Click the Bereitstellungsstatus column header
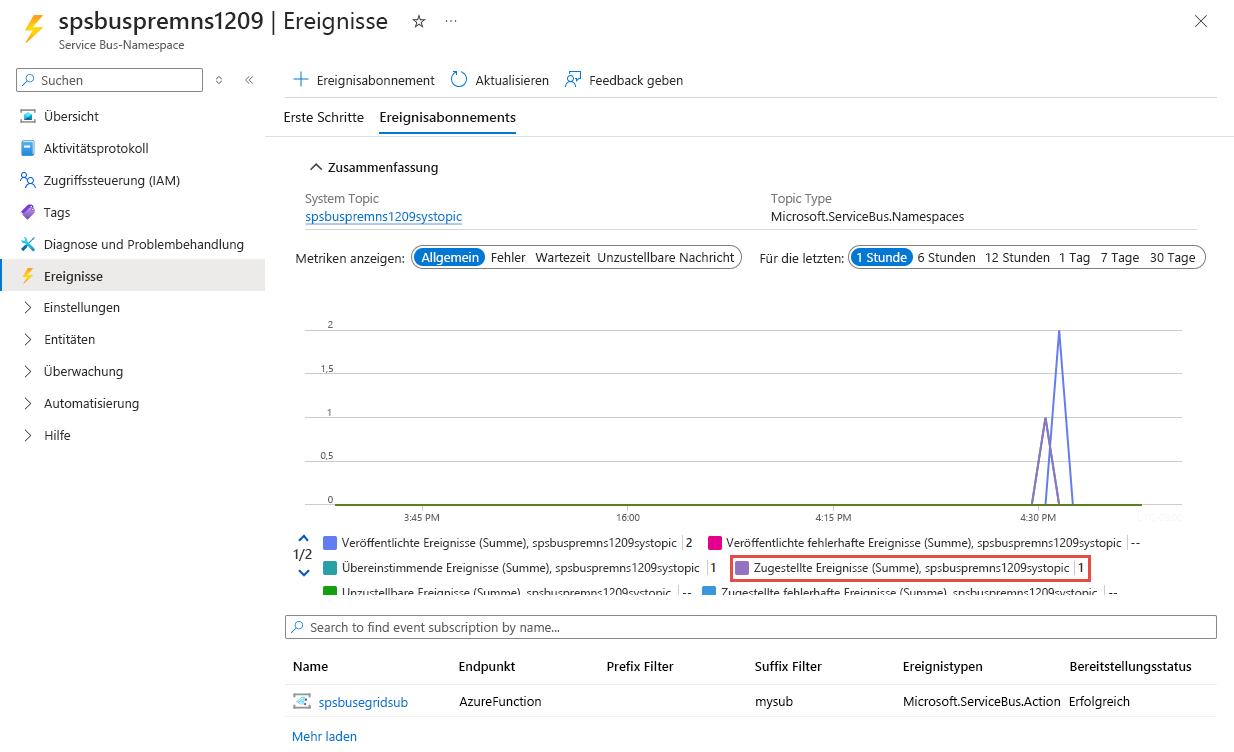1234x752 pixels. click(x=1130, y=666)
